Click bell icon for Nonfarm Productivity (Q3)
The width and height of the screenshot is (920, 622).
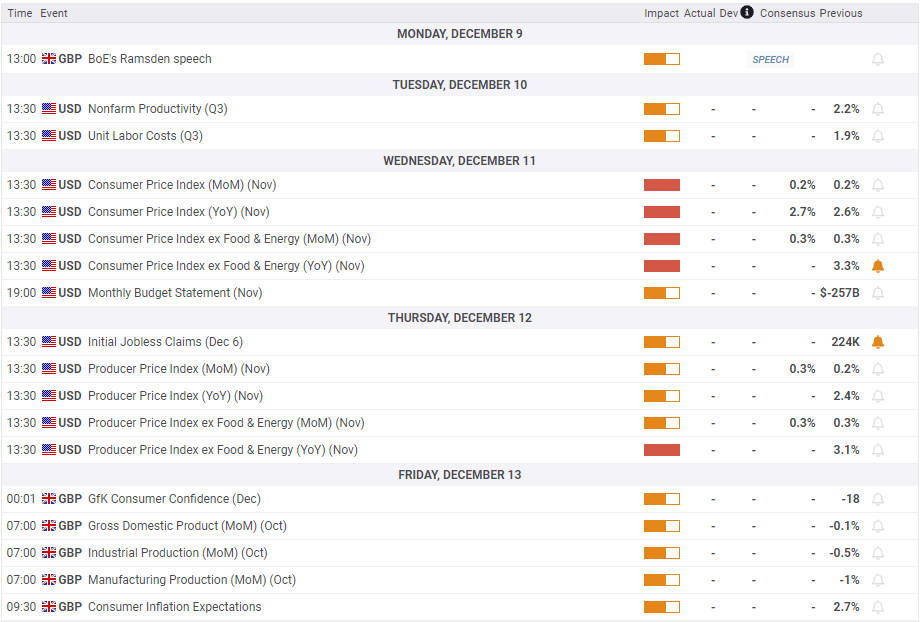click(x=878, y=109)
